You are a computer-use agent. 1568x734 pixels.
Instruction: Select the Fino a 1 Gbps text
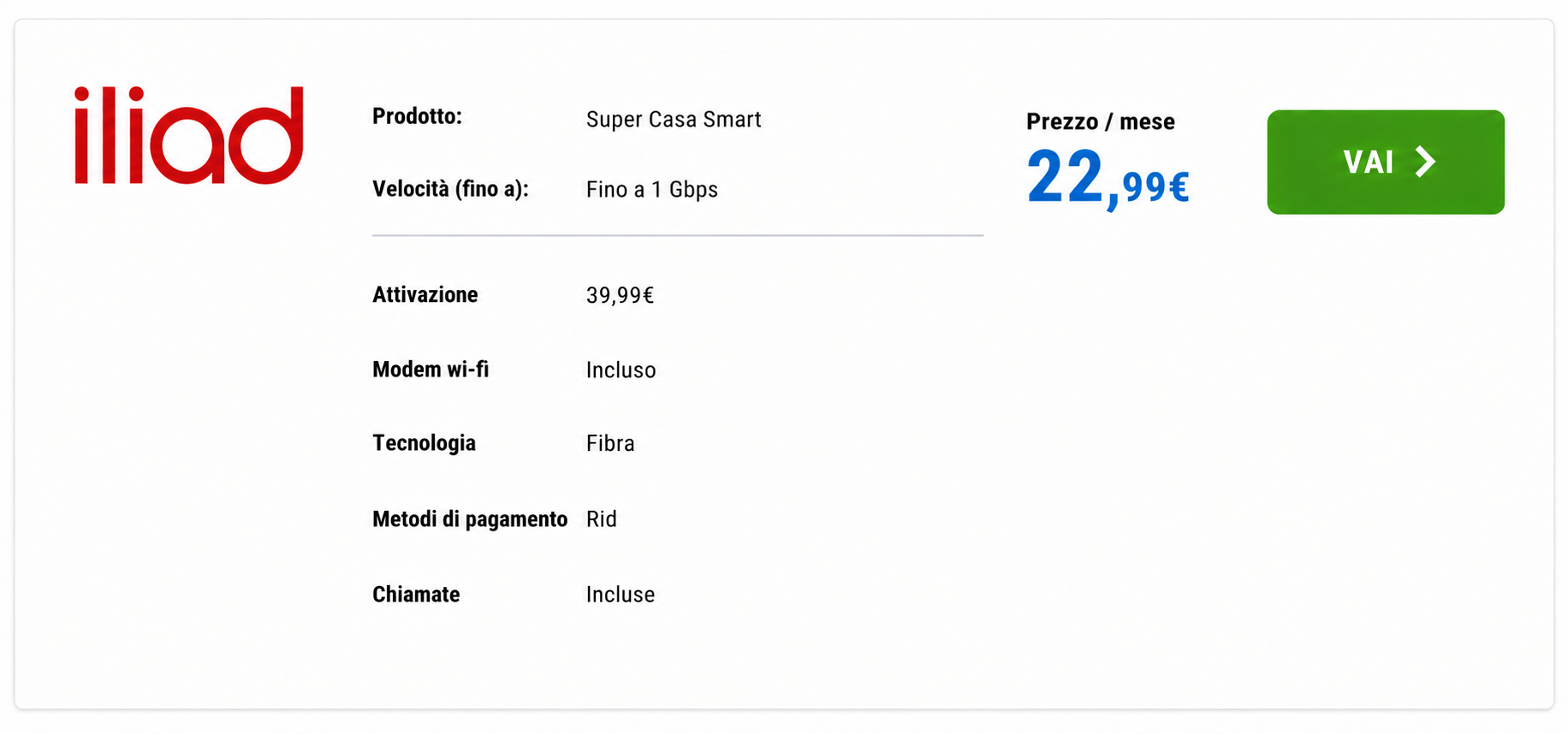651,189
